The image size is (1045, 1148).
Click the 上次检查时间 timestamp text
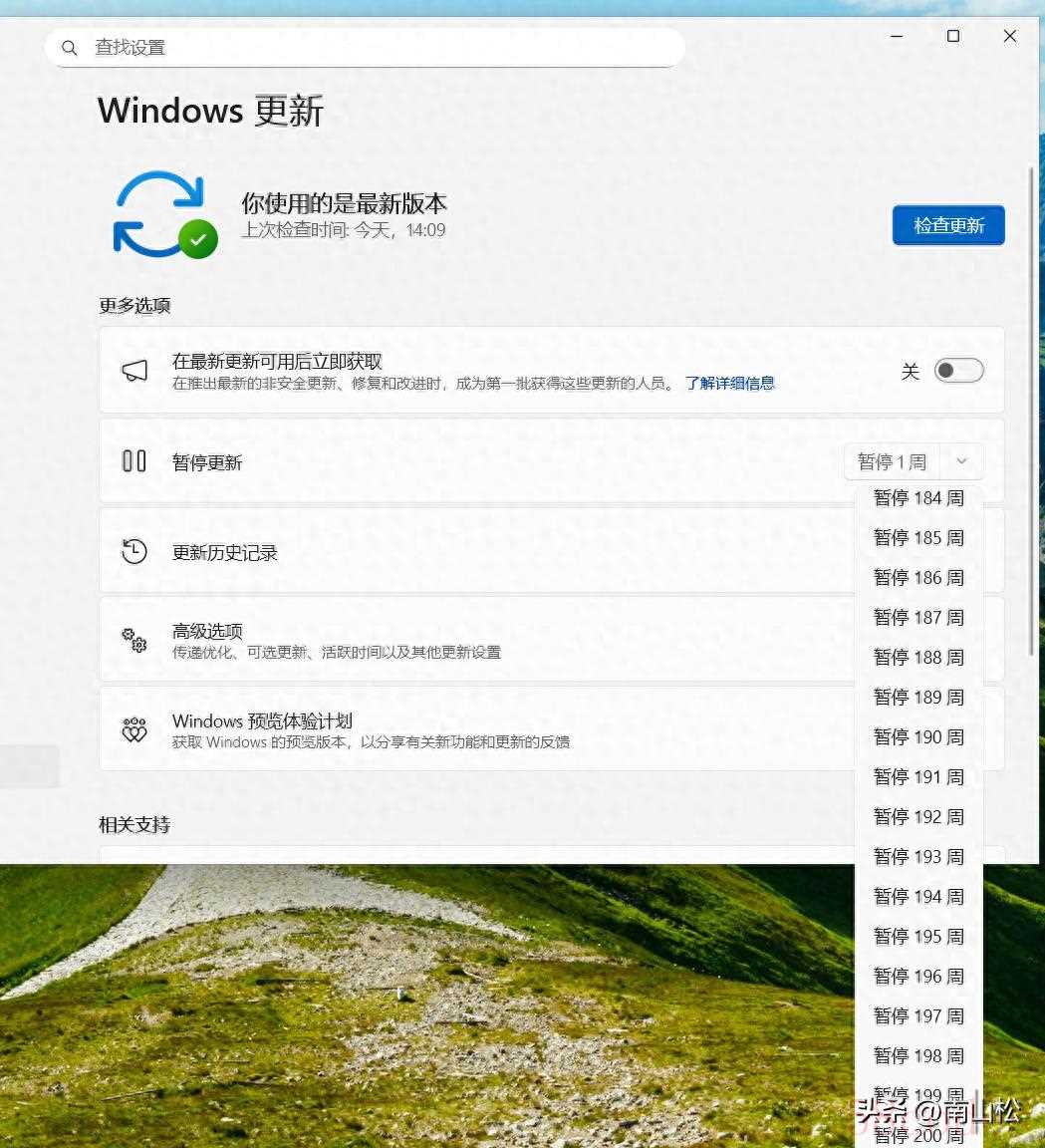tap(344, 230)
